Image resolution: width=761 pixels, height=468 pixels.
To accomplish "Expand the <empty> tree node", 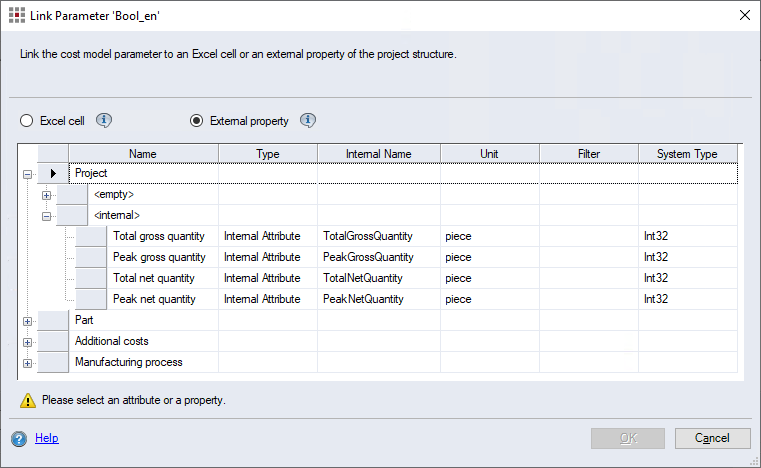I will click(46, 195).
